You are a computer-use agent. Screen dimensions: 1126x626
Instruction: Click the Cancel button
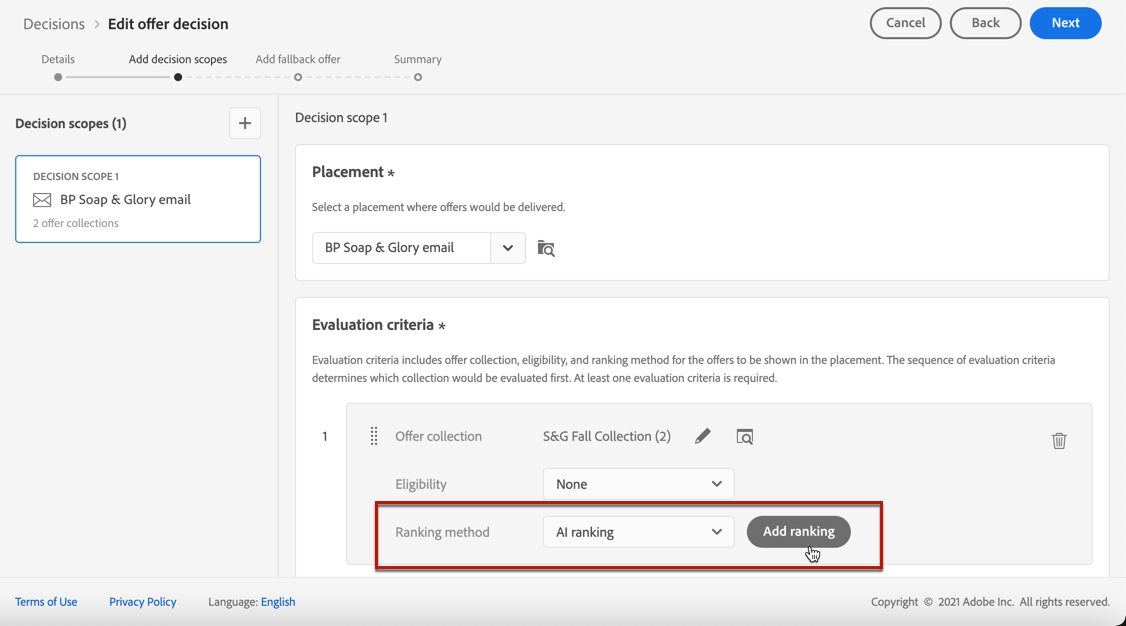coord(905,23)
